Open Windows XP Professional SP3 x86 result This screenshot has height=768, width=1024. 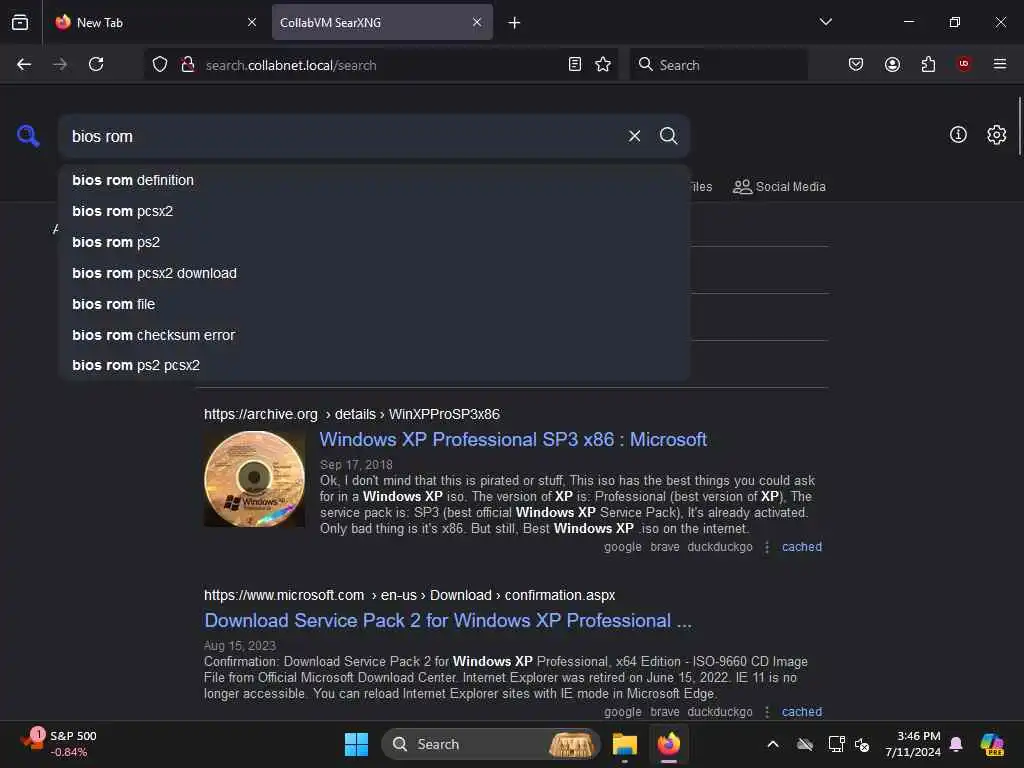coord(513,440)
